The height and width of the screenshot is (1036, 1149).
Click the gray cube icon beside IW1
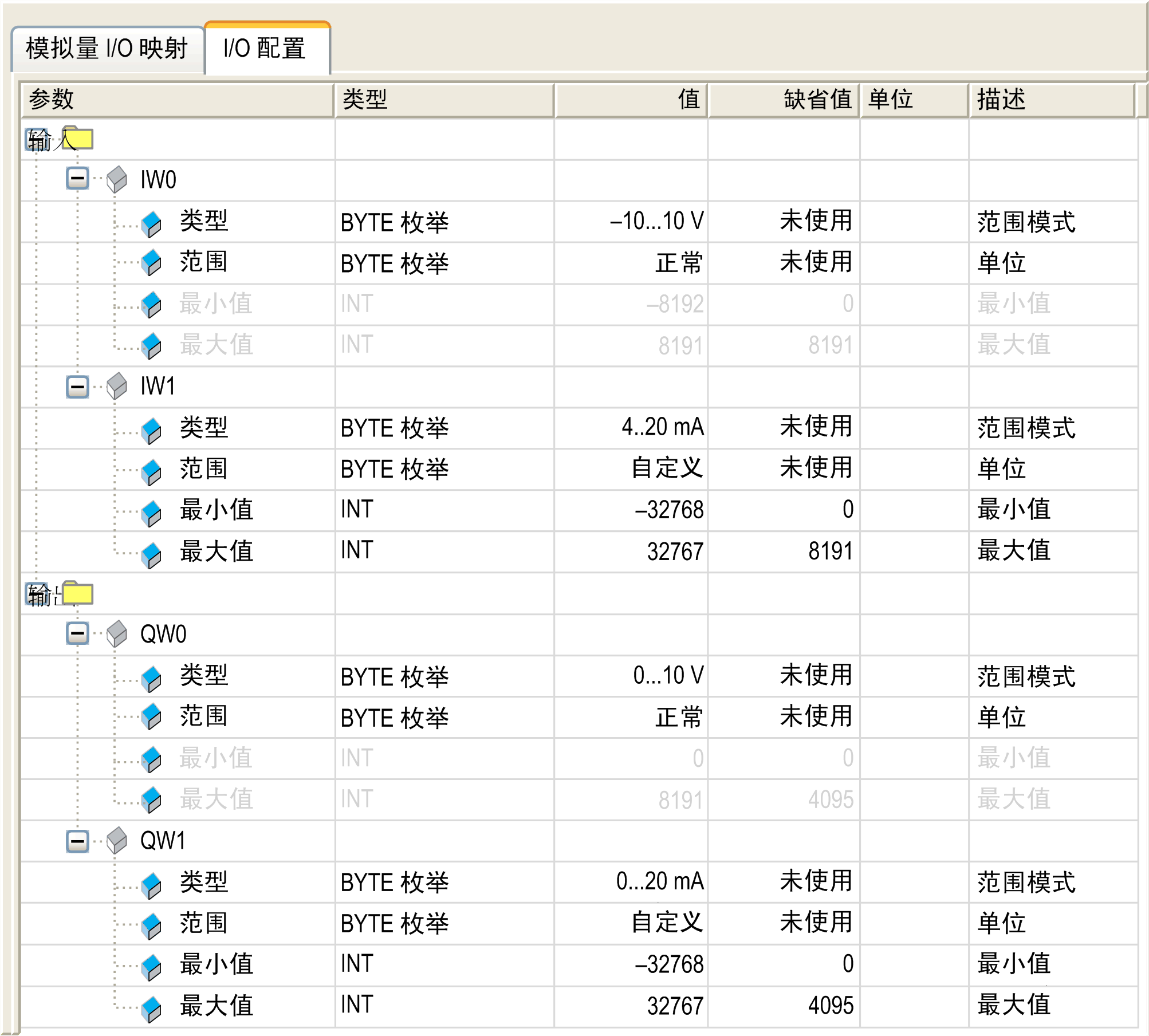tap(117, 386)
